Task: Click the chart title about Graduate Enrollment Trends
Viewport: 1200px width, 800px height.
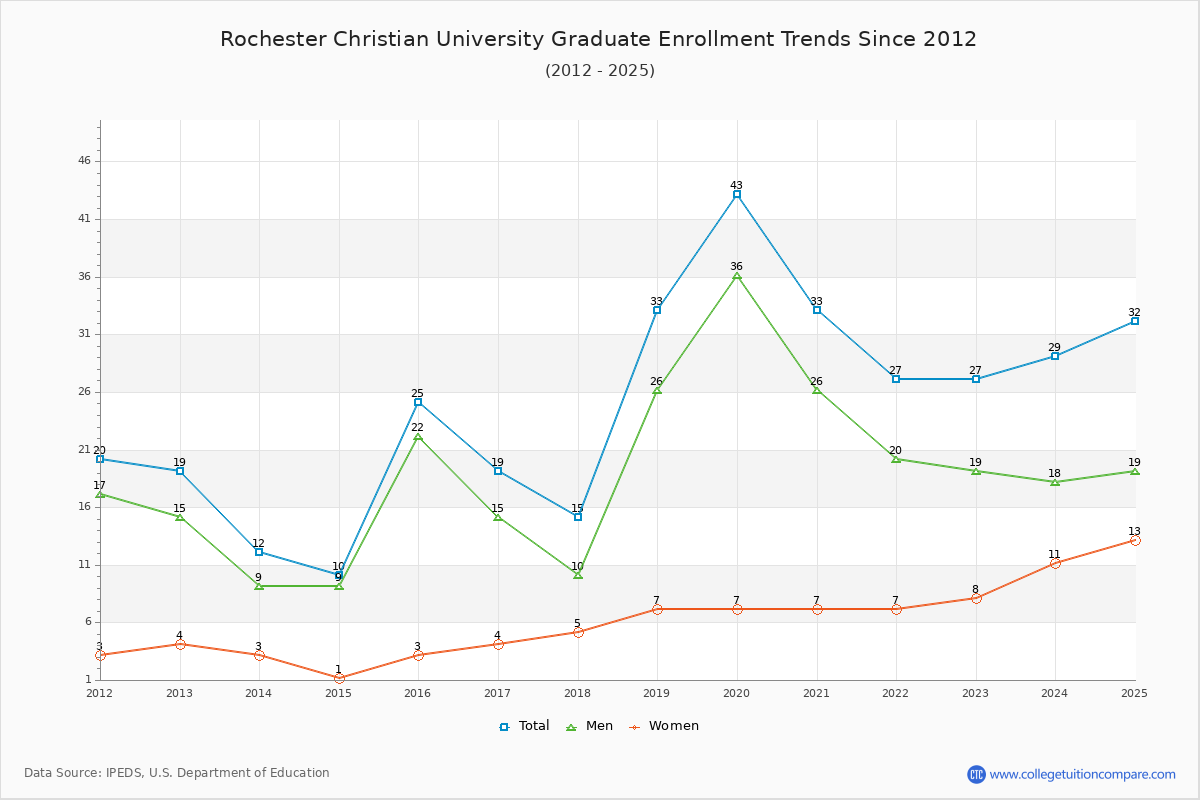Action: (599, 39)
